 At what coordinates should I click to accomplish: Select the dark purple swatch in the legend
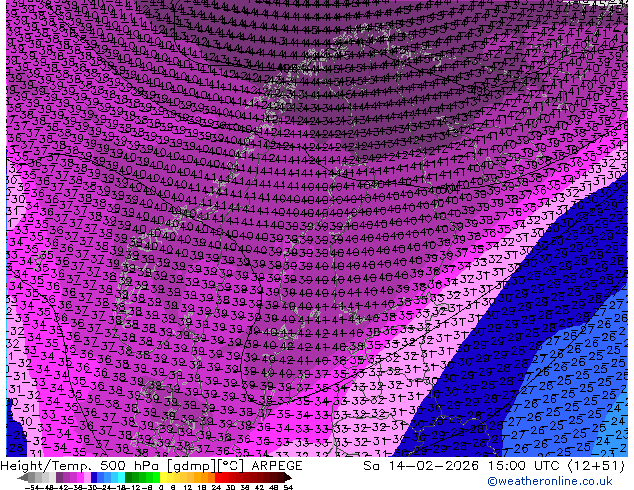[x=59, y=478]
